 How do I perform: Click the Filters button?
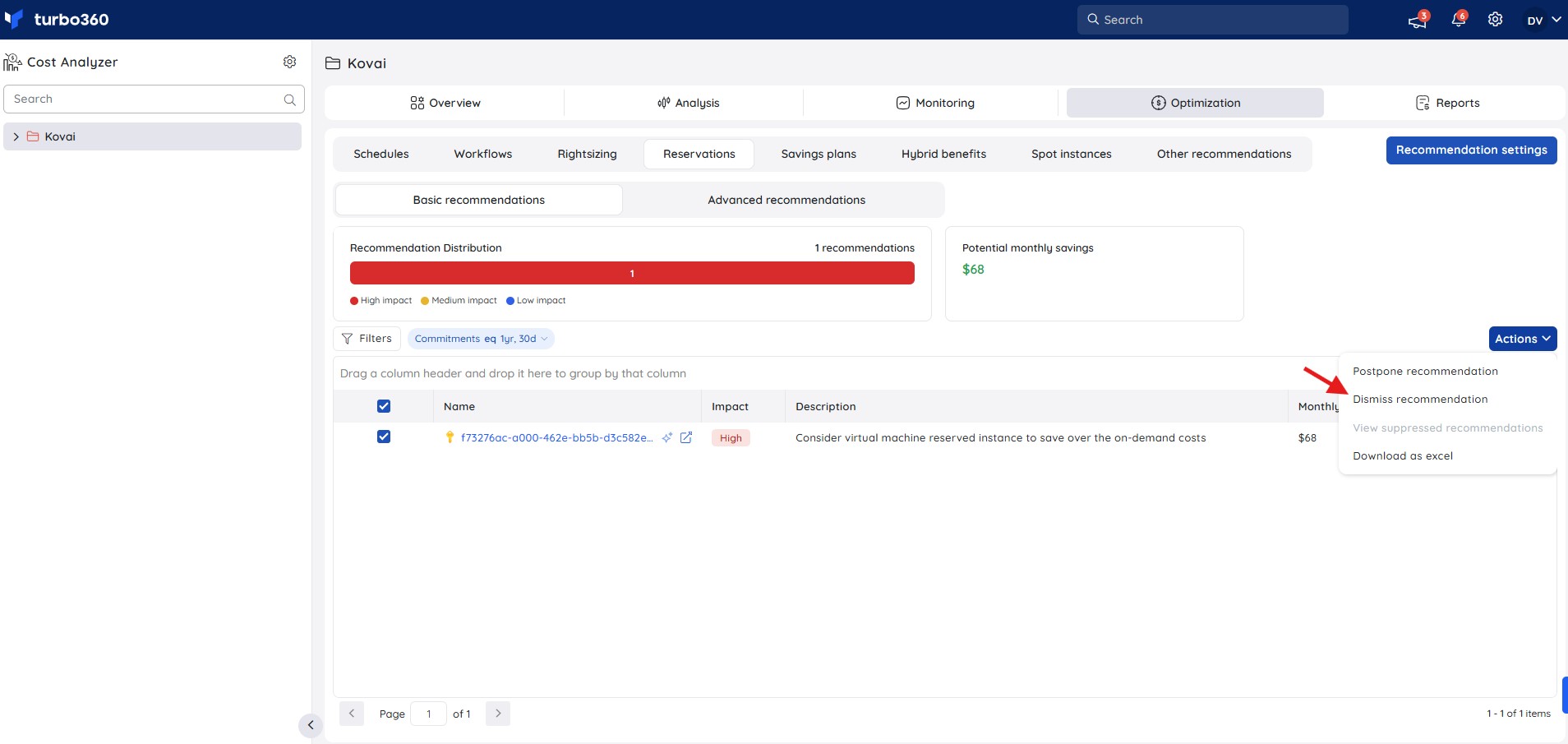(367, 339)
